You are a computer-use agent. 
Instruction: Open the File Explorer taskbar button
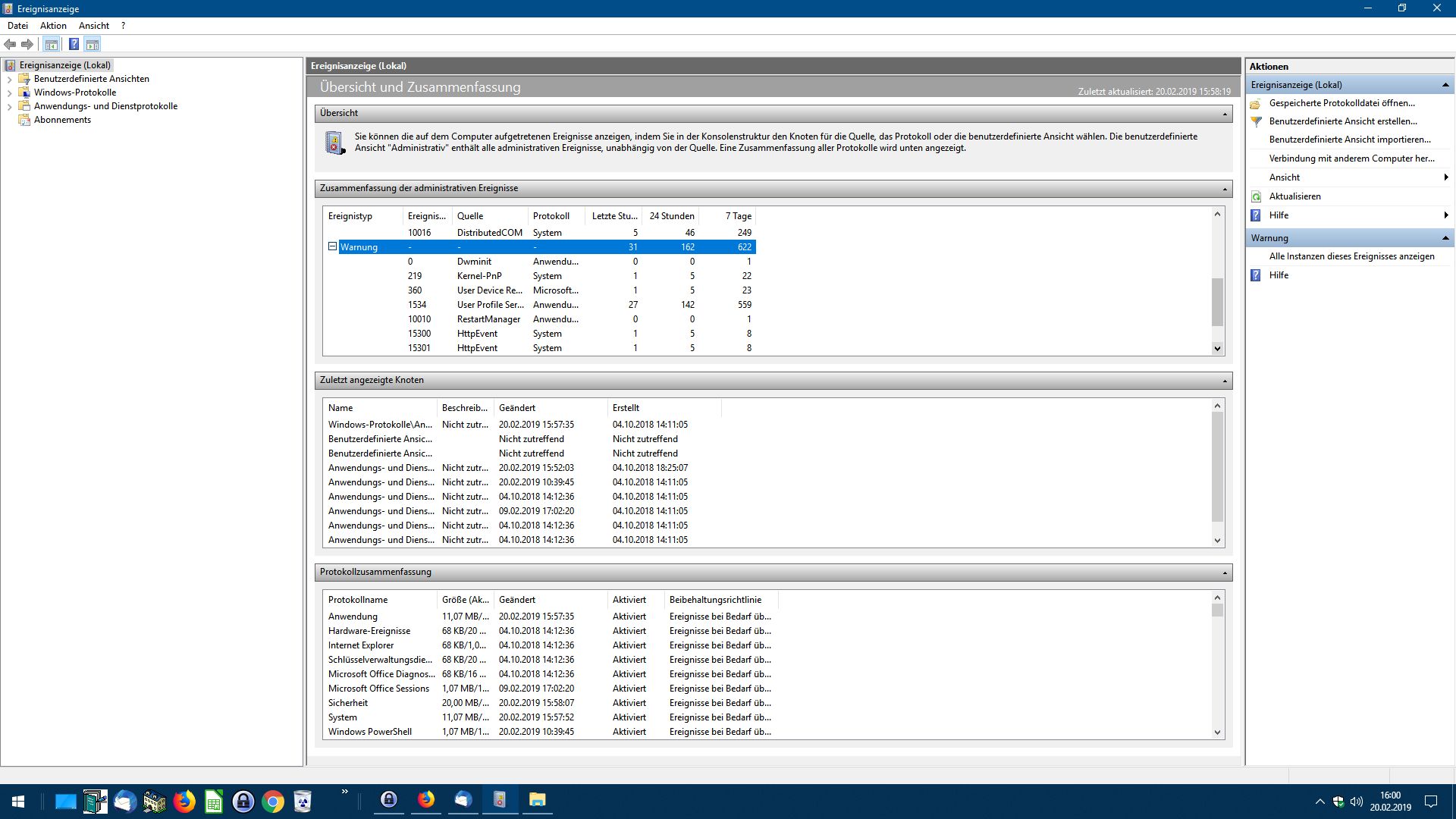pyautogui.click(x=537, y=800)
